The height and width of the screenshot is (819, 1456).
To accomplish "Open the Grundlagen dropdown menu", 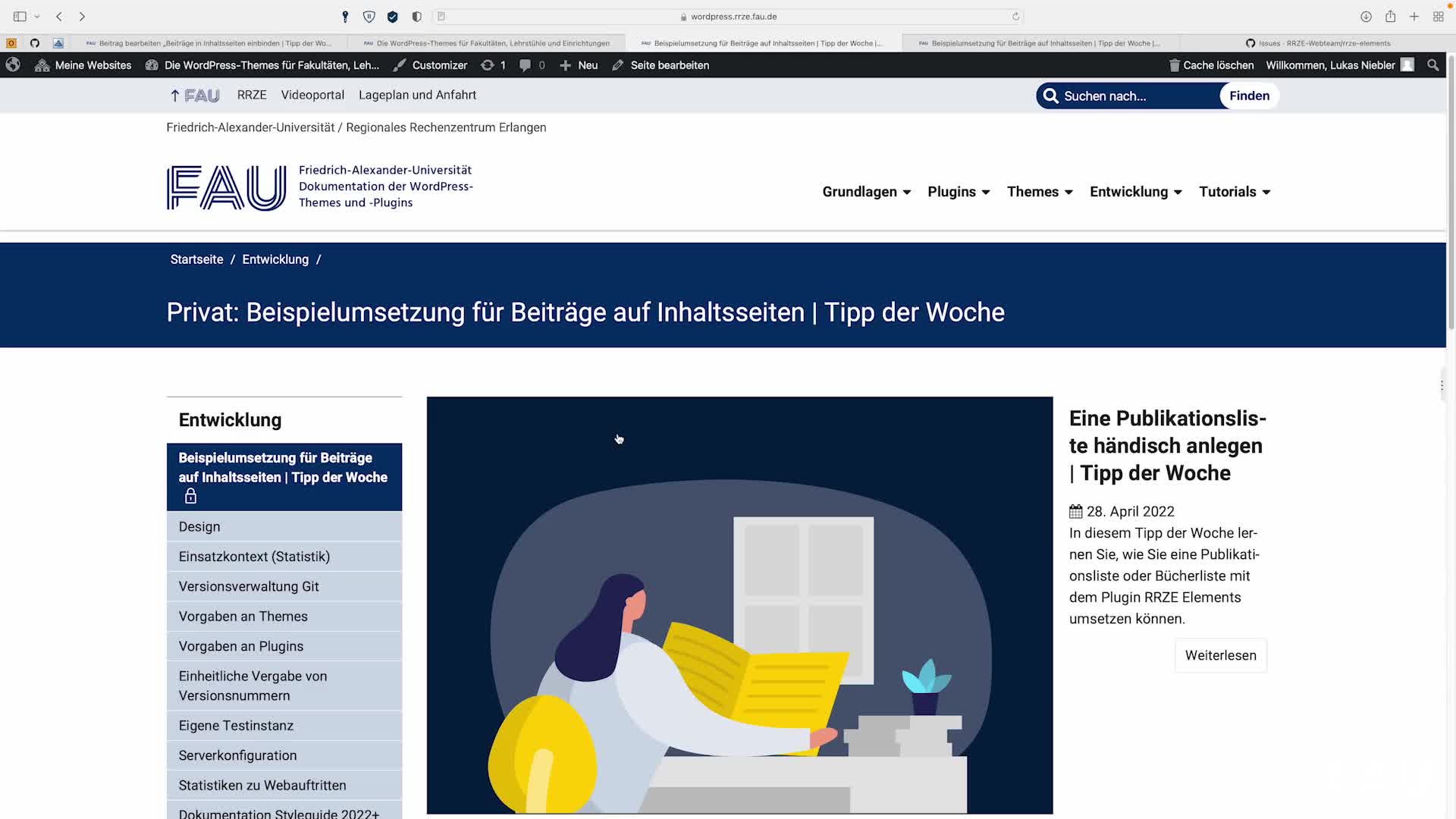I will click(x=867, y=192).
